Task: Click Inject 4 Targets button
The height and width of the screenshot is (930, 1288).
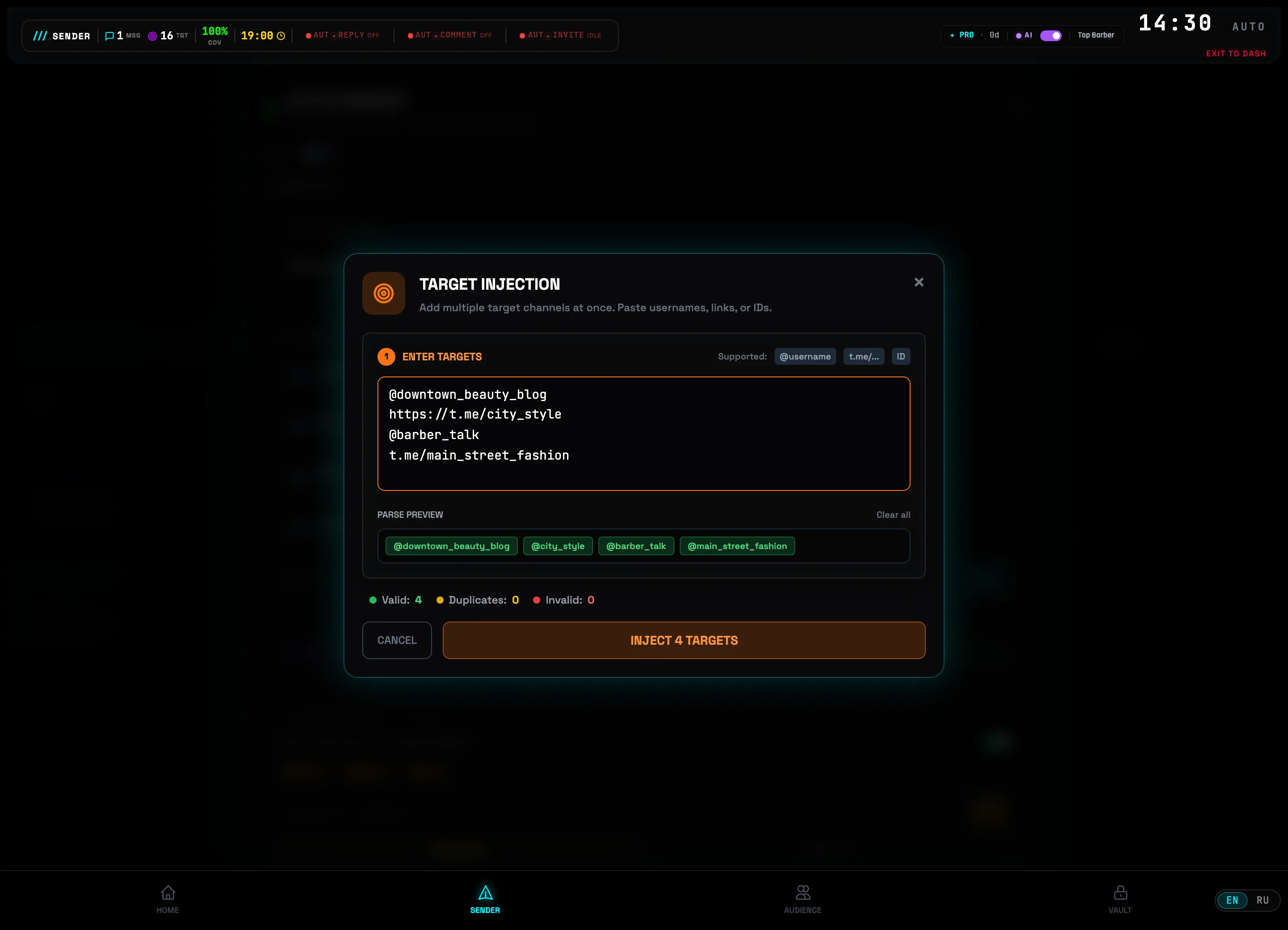Action: (x=684, y=640)
